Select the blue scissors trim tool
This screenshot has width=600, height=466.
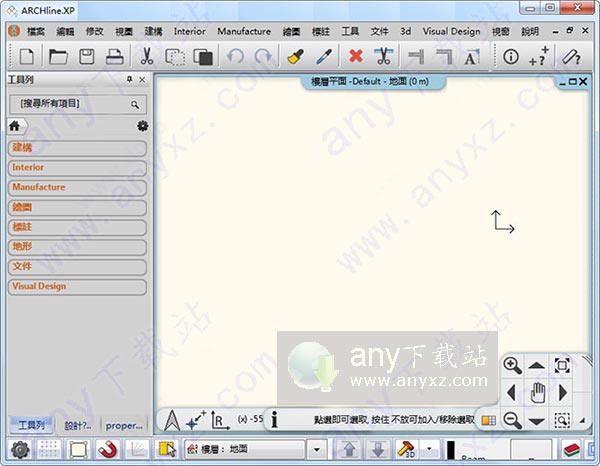(384, 56)
